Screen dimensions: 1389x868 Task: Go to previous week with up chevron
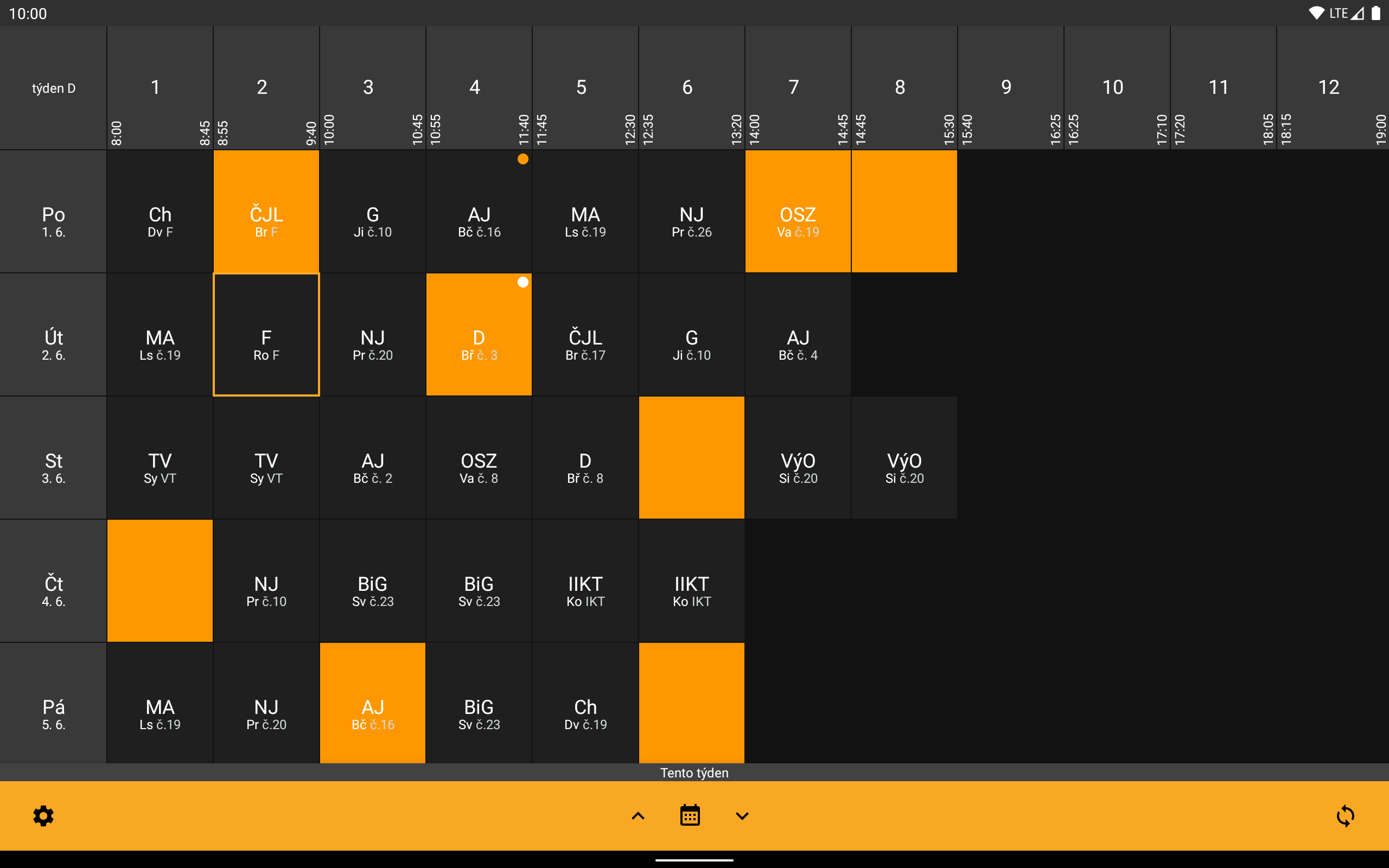click(638, 815)
